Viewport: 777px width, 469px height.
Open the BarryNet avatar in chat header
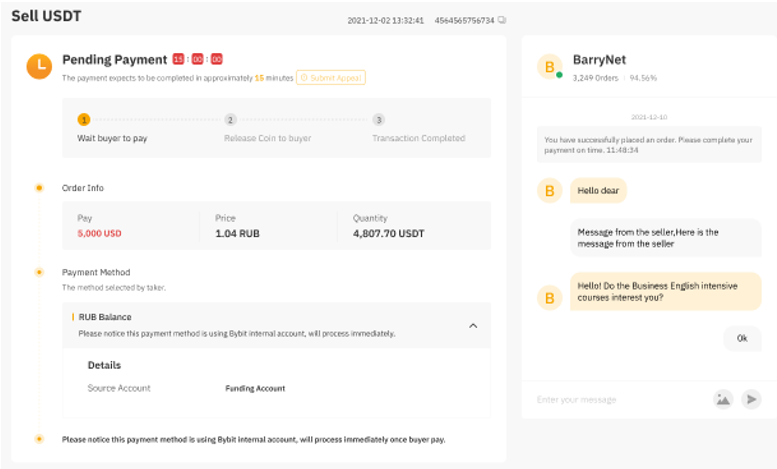(x=549, y=67)
